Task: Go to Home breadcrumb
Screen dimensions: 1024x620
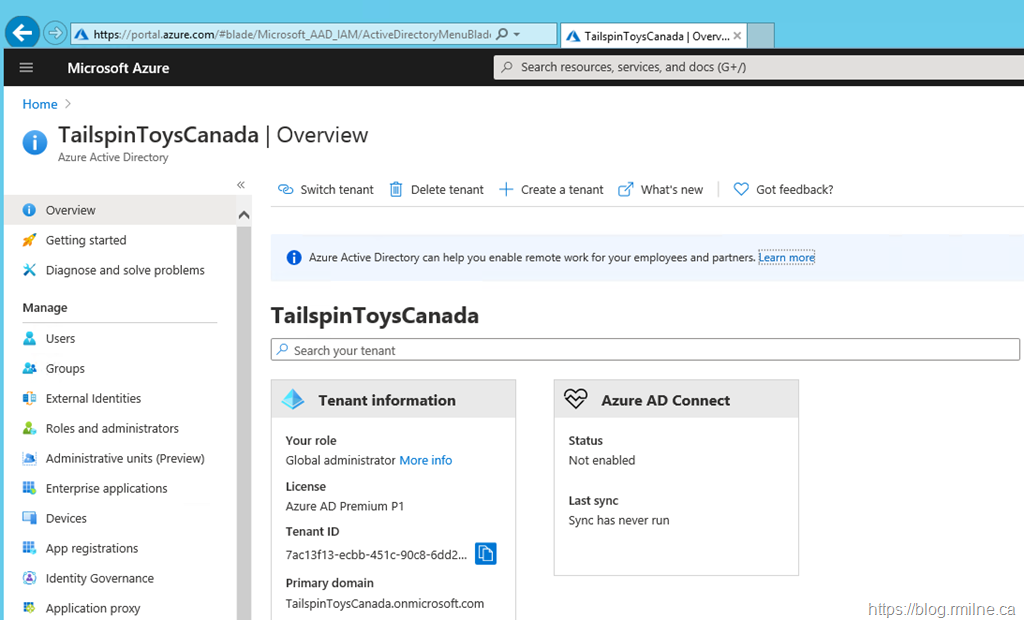Action: pyautogui.click(x=40, y=104)
